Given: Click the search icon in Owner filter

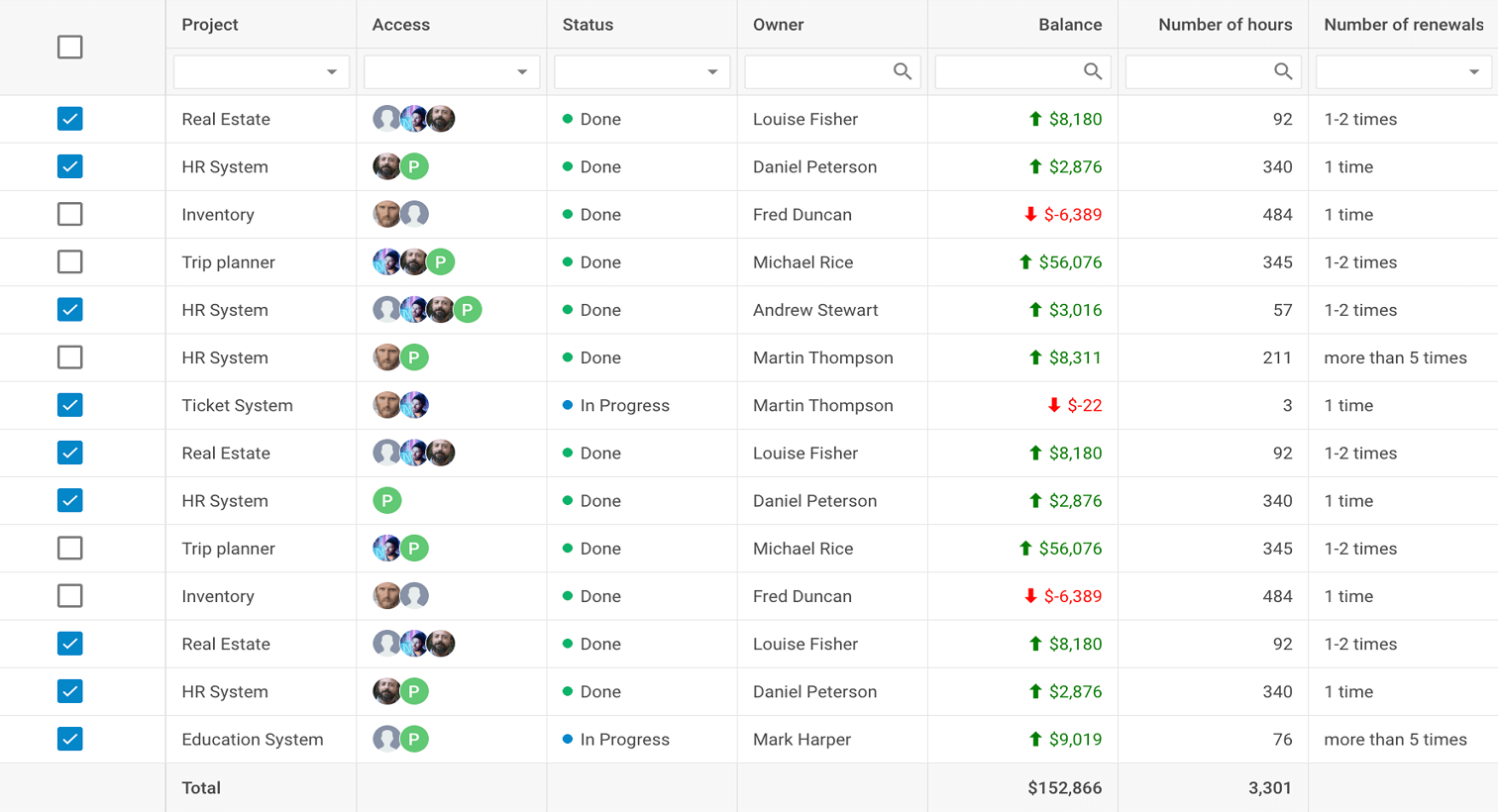Looking at the screenshot, I should [x=902, y=71].
